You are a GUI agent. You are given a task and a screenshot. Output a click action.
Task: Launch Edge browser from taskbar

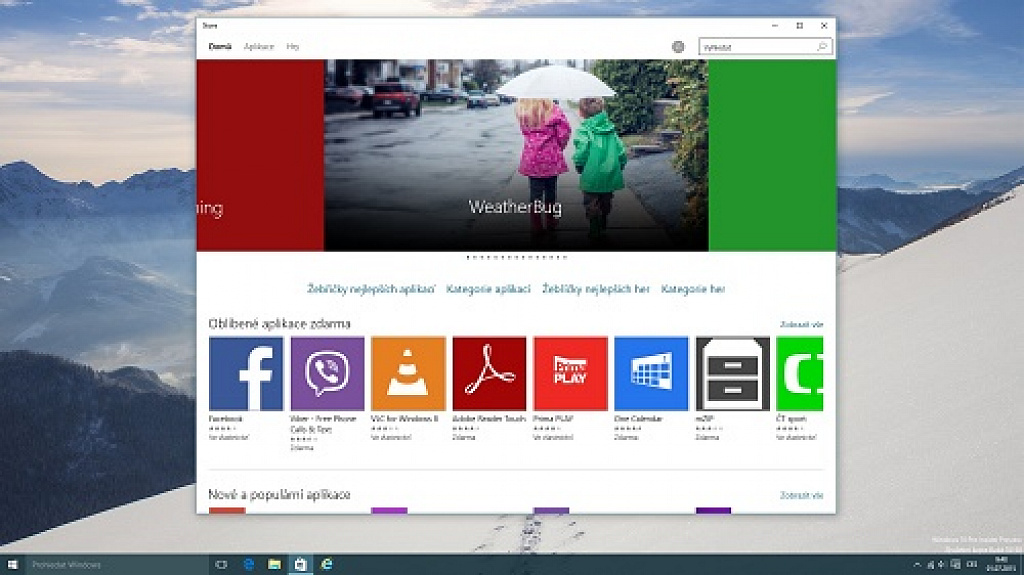(x=248, y=565)
